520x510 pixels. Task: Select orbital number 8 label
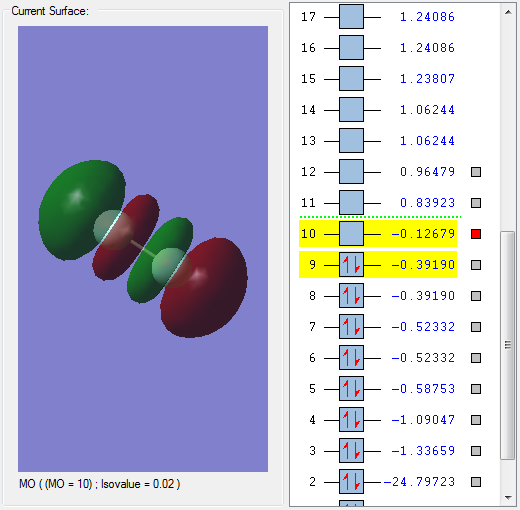[312, 296]
